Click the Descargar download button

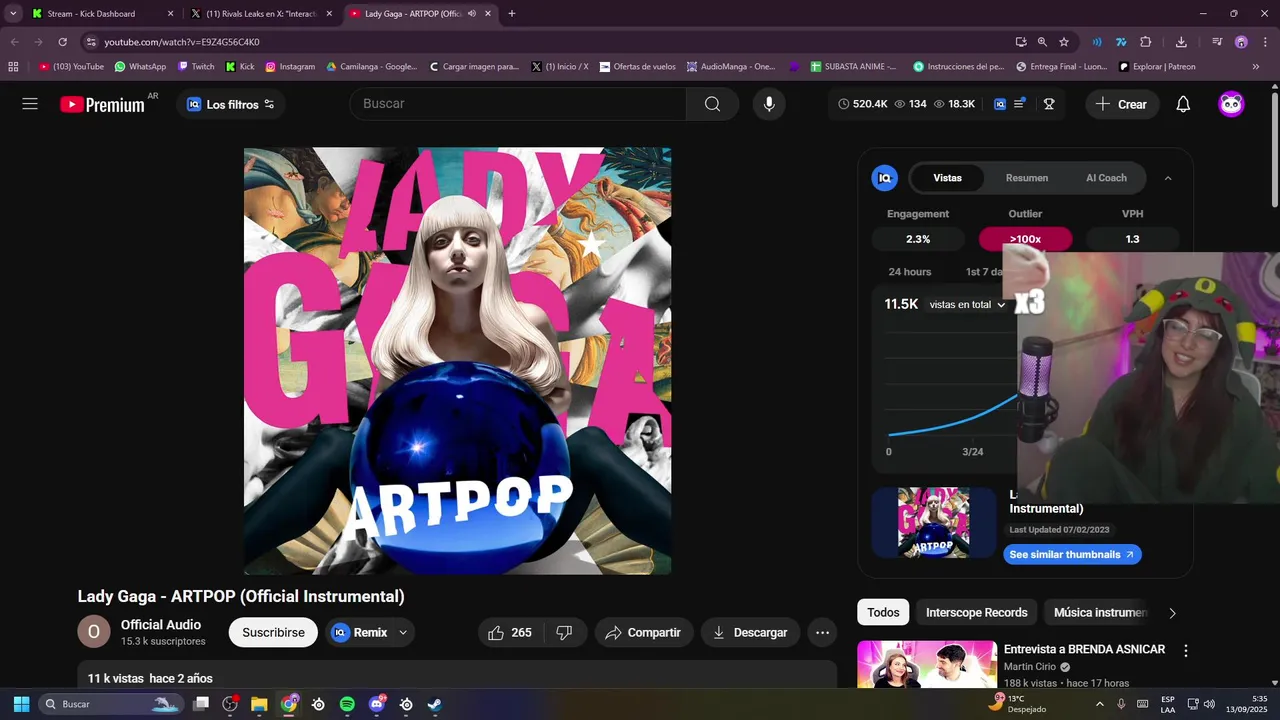750,632
